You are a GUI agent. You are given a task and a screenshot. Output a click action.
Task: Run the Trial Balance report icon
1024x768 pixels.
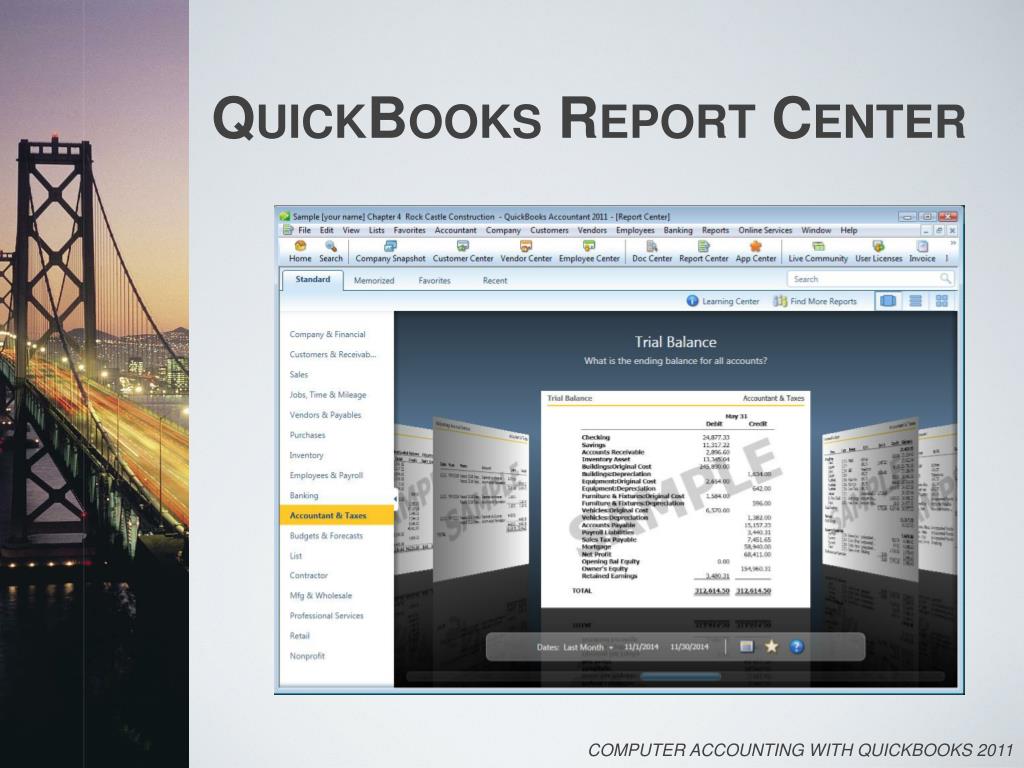coord(746,647)
